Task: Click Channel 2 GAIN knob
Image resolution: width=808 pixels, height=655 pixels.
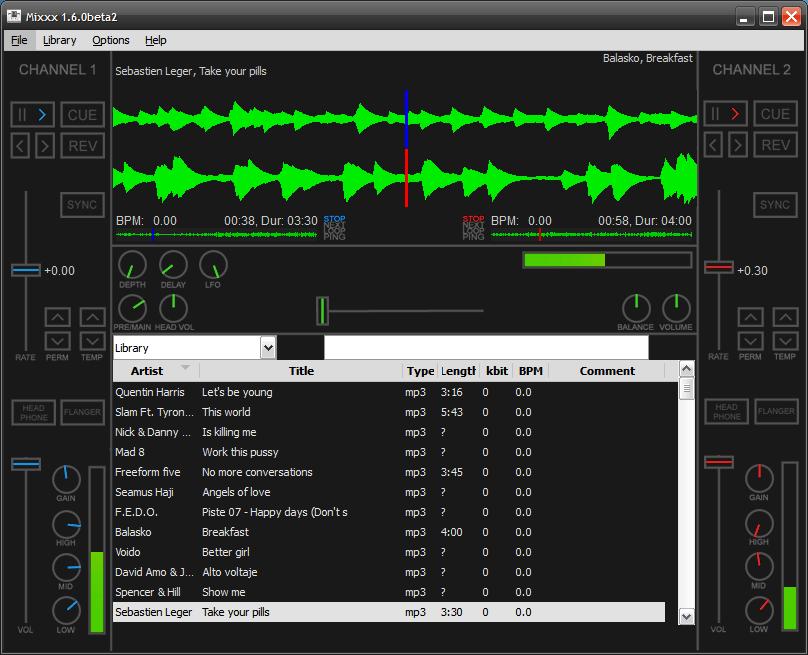Action: pyautogui.click(x=760, y=479)
